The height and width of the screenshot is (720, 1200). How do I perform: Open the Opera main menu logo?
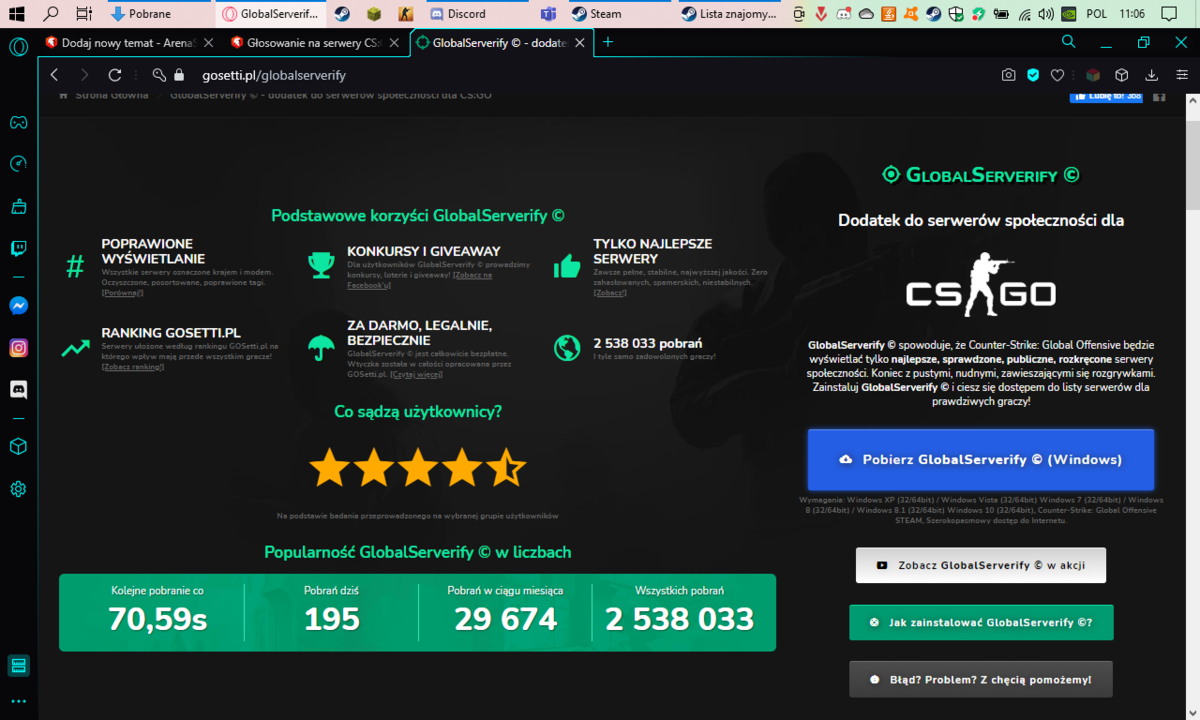(18, 46)
